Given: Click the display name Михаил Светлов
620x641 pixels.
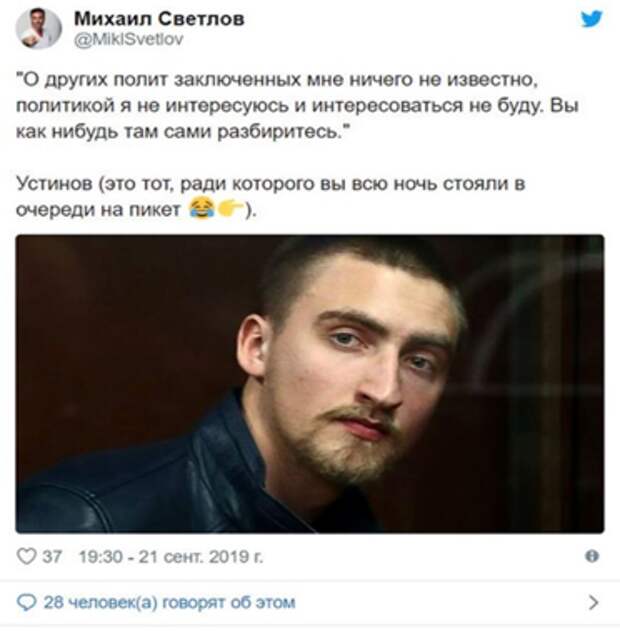Looking at the screenshot, I should [x=159, y=18].
